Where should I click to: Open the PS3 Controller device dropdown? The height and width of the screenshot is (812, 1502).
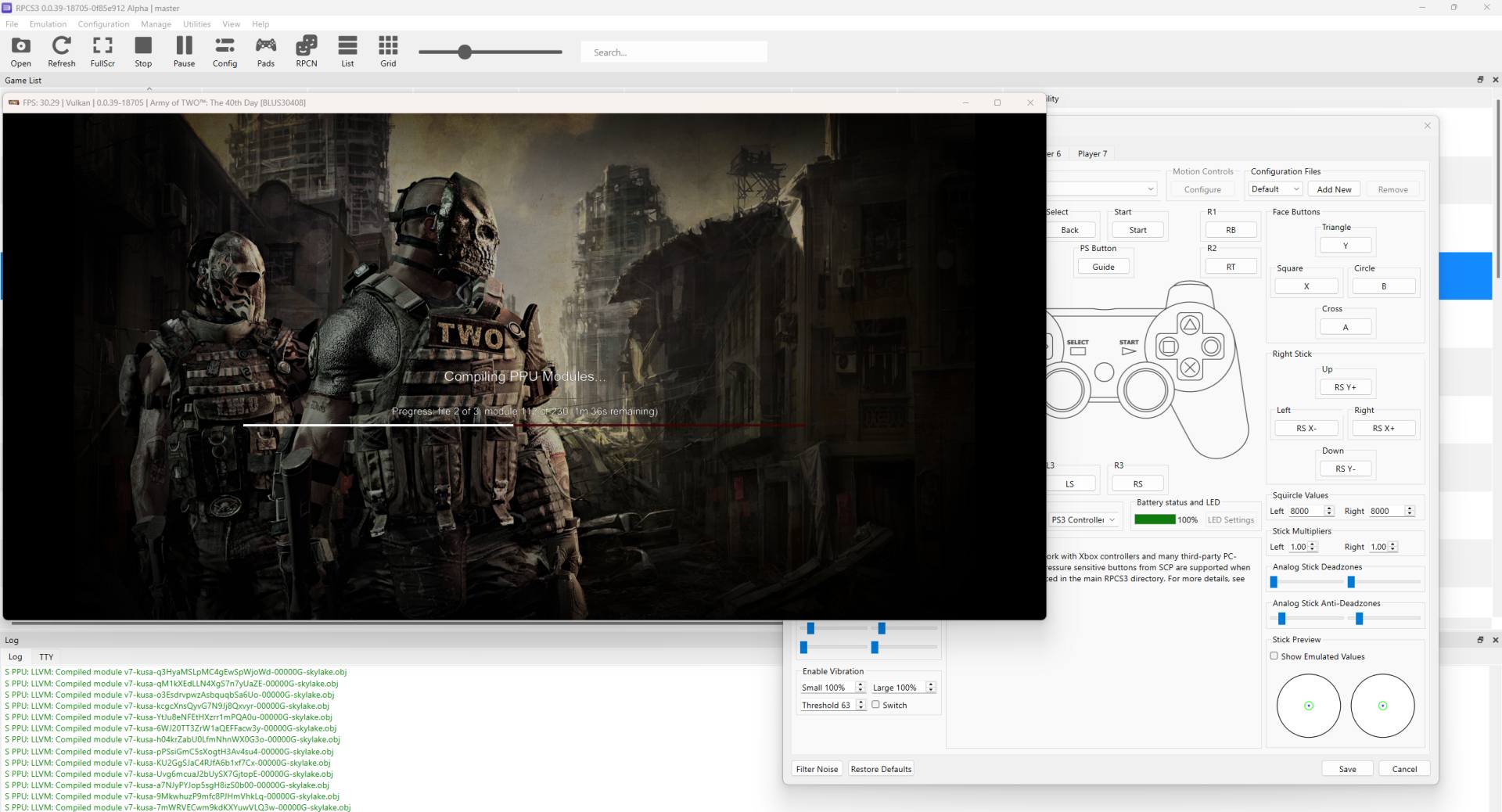tap(1083, 519)
